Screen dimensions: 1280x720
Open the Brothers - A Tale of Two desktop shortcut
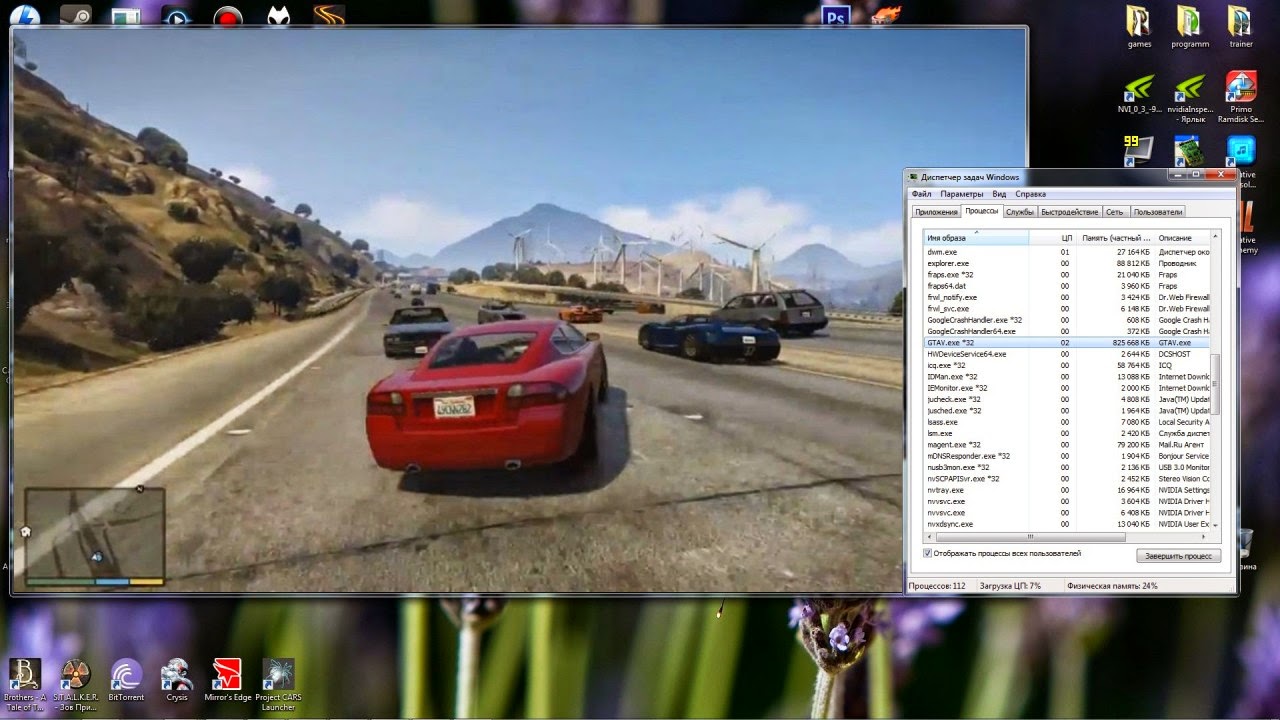24,683
